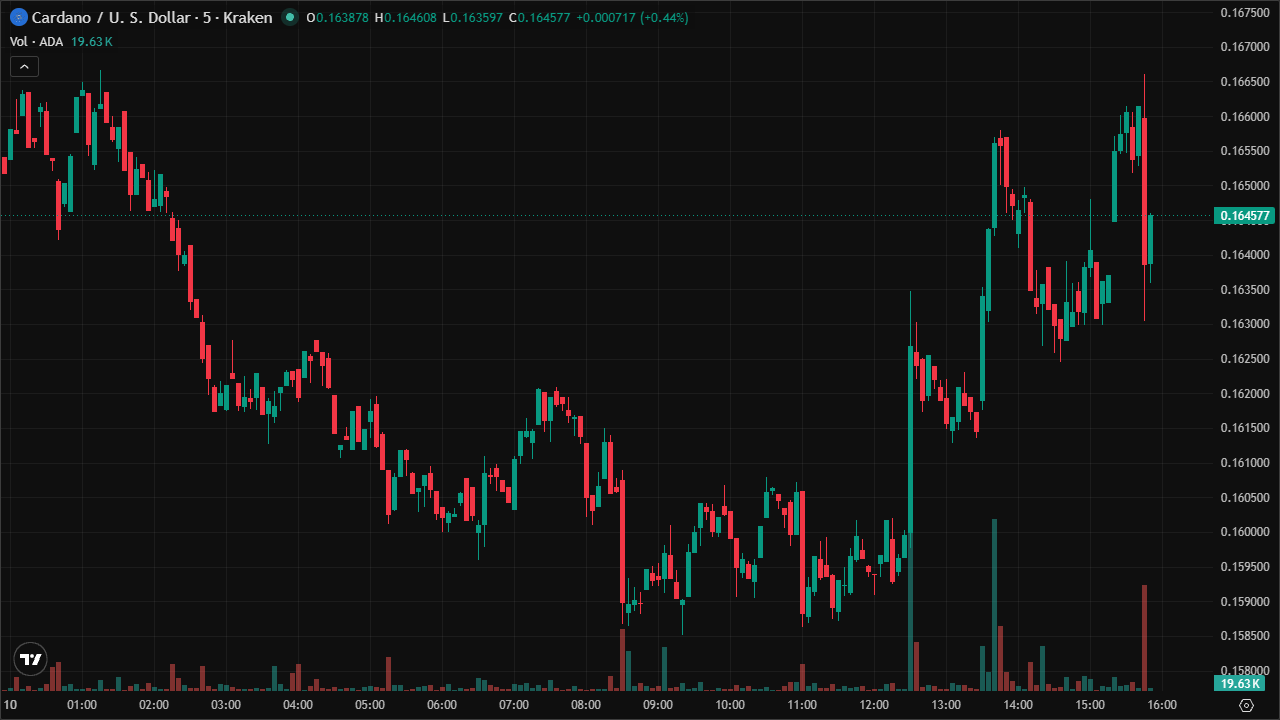Click the high value H0.164608
Screen dimensions: 1280x720
[x=406, y=18]
